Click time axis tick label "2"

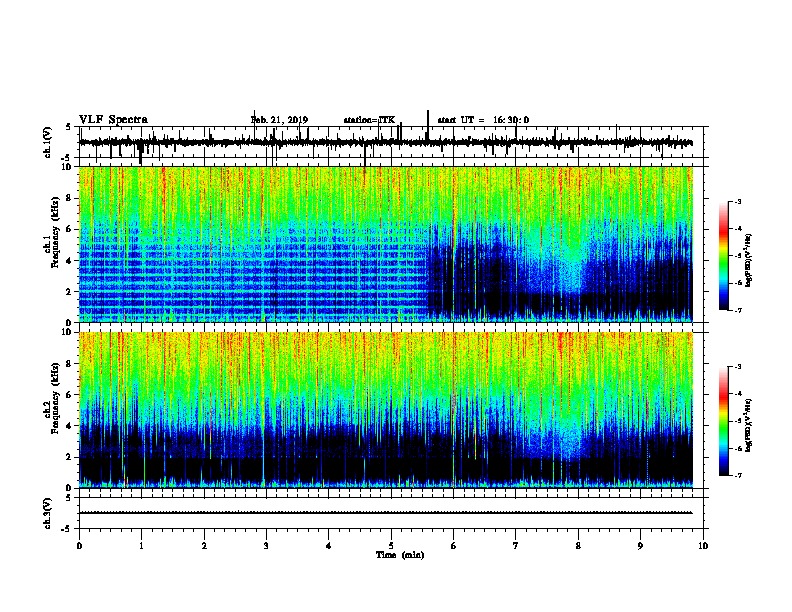point(204,546)
